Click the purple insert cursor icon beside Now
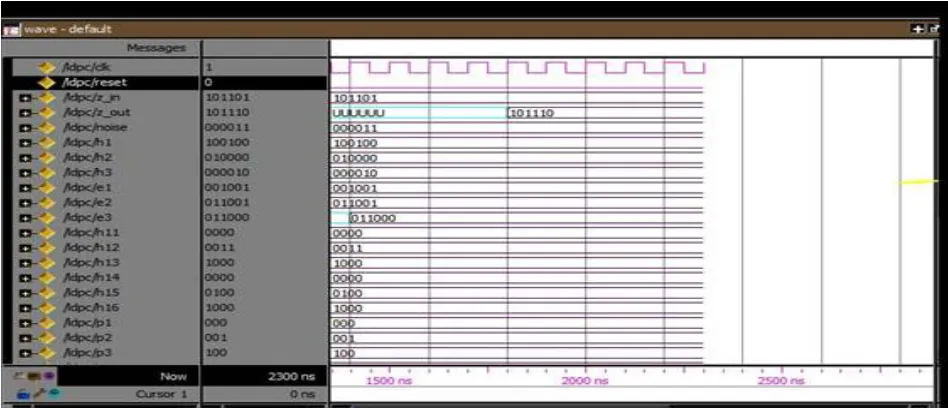The width and height of the screenshot is (948, 408). pyautogui.click(x=48, y=376)
